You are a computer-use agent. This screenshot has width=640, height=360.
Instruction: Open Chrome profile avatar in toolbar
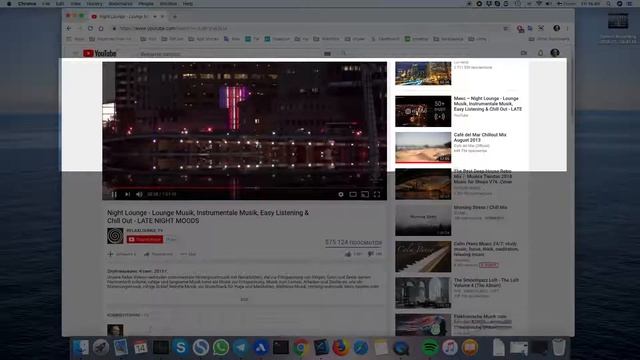(x=556, y=28)
